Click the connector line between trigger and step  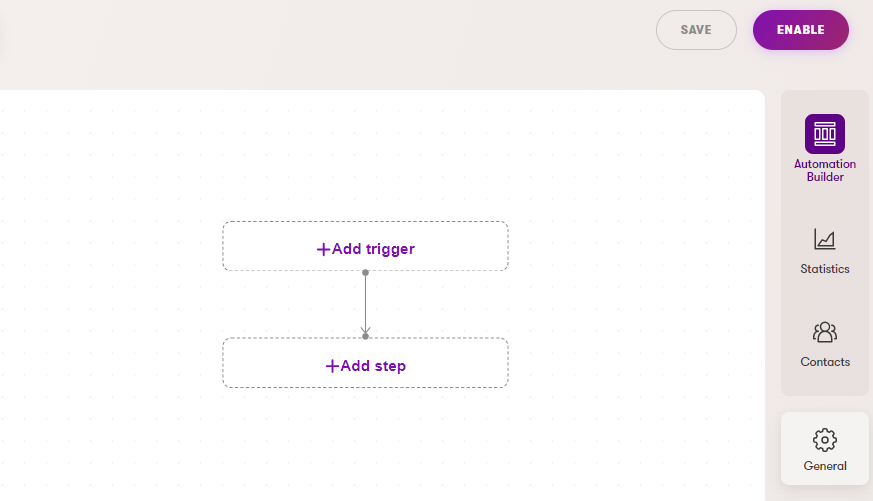[x=365, y=302]
